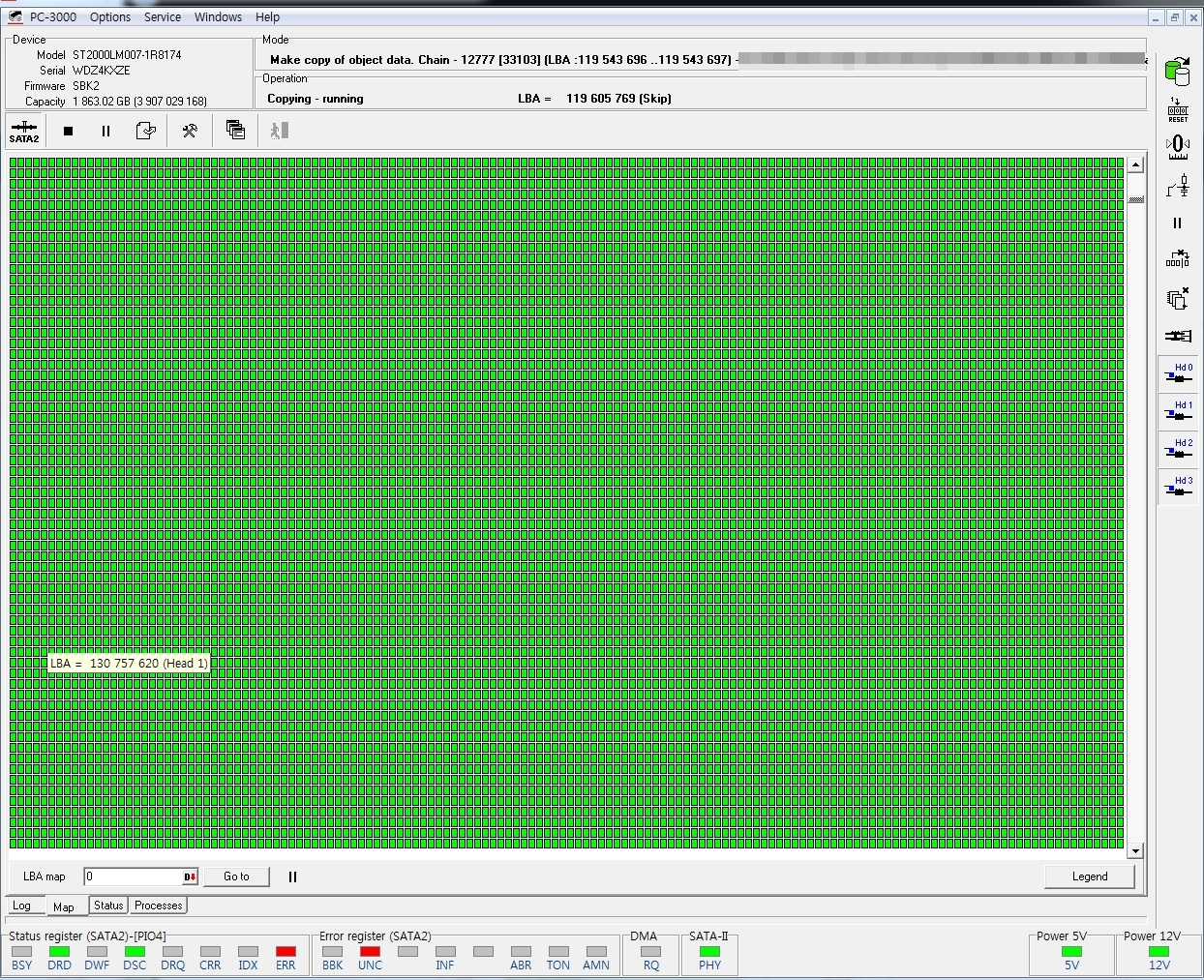Click the ABR error indicator

coord(521,952)
